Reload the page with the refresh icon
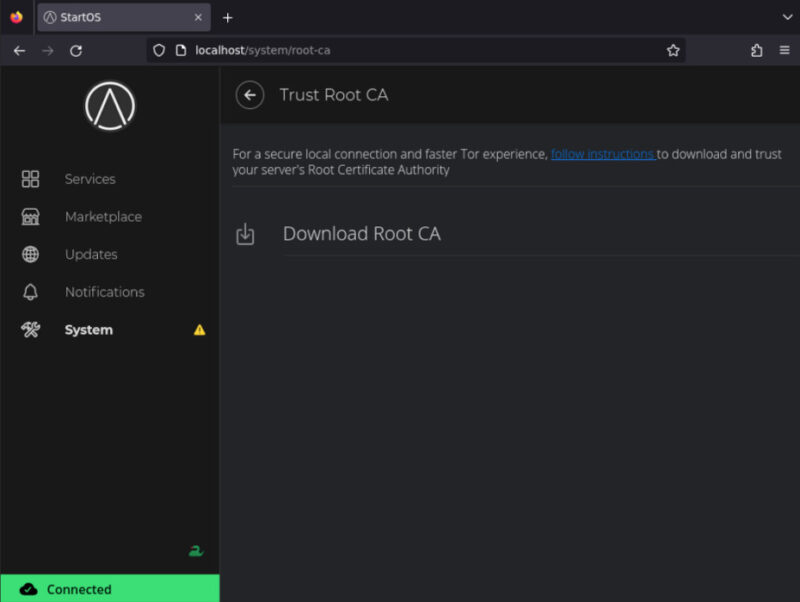The width and height of the screenshot is (800, 602). 76,50
